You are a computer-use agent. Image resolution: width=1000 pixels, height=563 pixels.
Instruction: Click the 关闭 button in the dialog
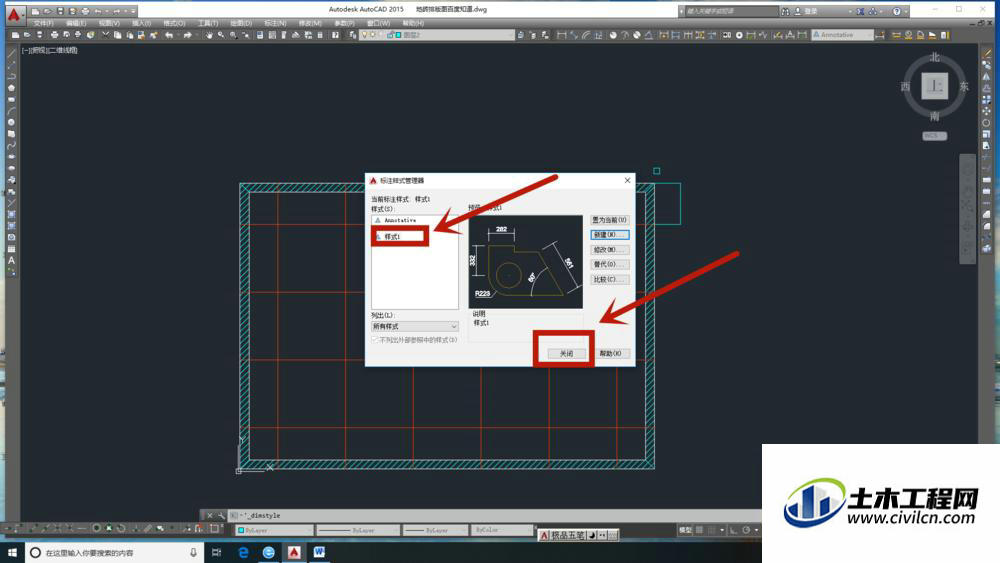pos(566,353)
